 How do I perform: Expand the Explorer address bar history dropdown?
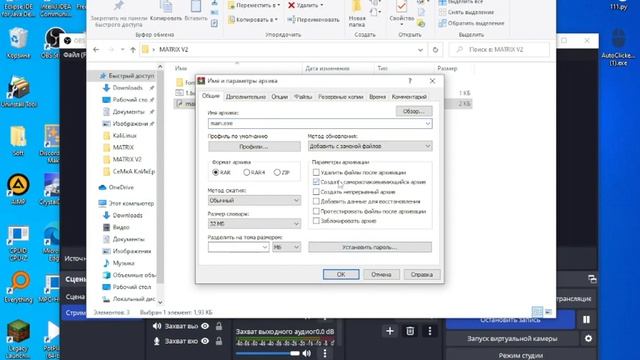click(420, 50)
